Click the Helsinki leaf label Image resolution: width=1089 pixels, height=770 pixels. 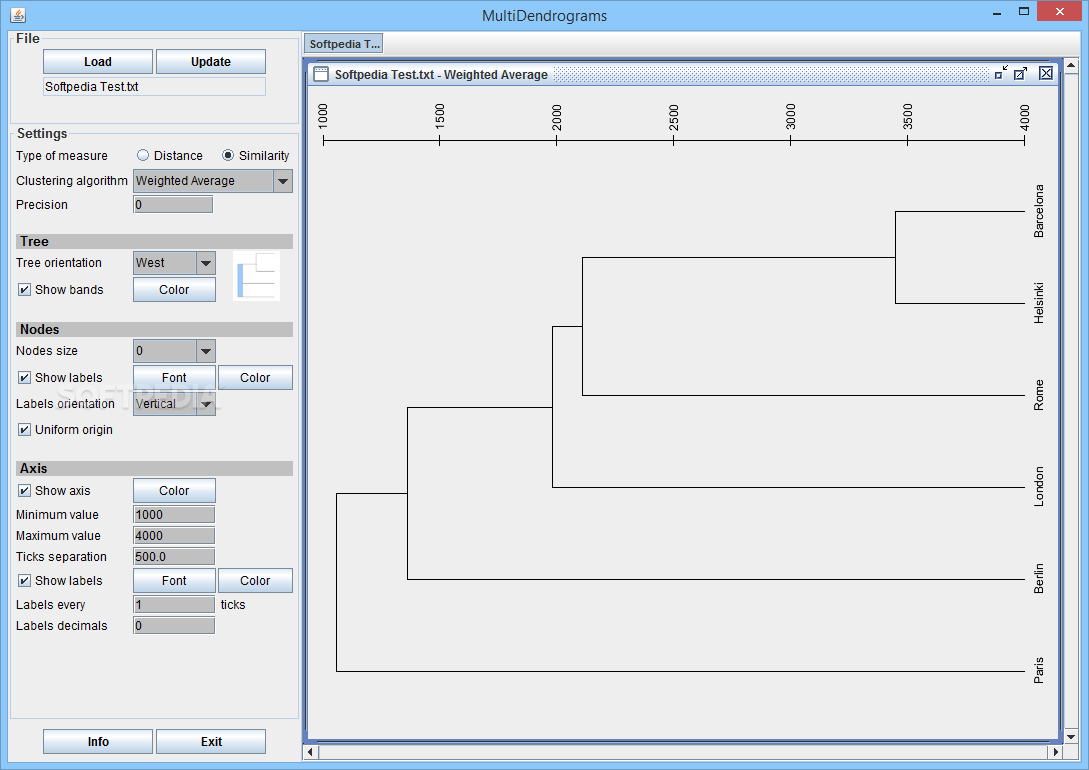coord(1038,303)
